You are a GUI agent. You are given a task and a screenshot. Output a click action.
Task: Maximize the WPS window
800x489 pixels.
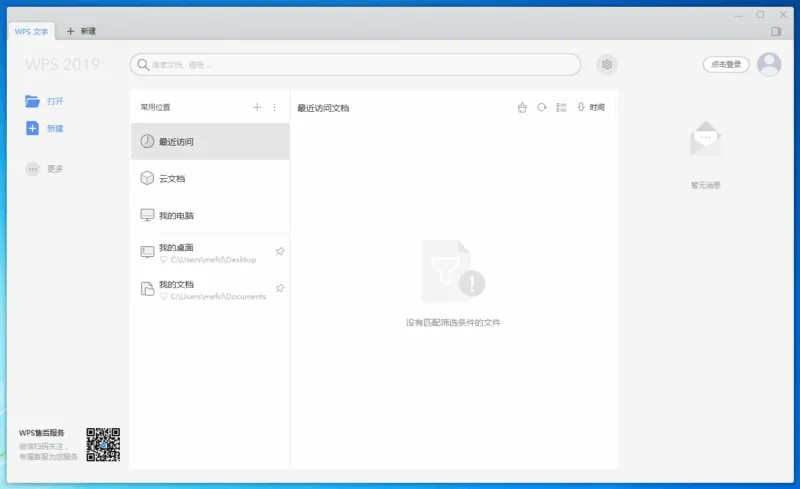pos(760,15)
